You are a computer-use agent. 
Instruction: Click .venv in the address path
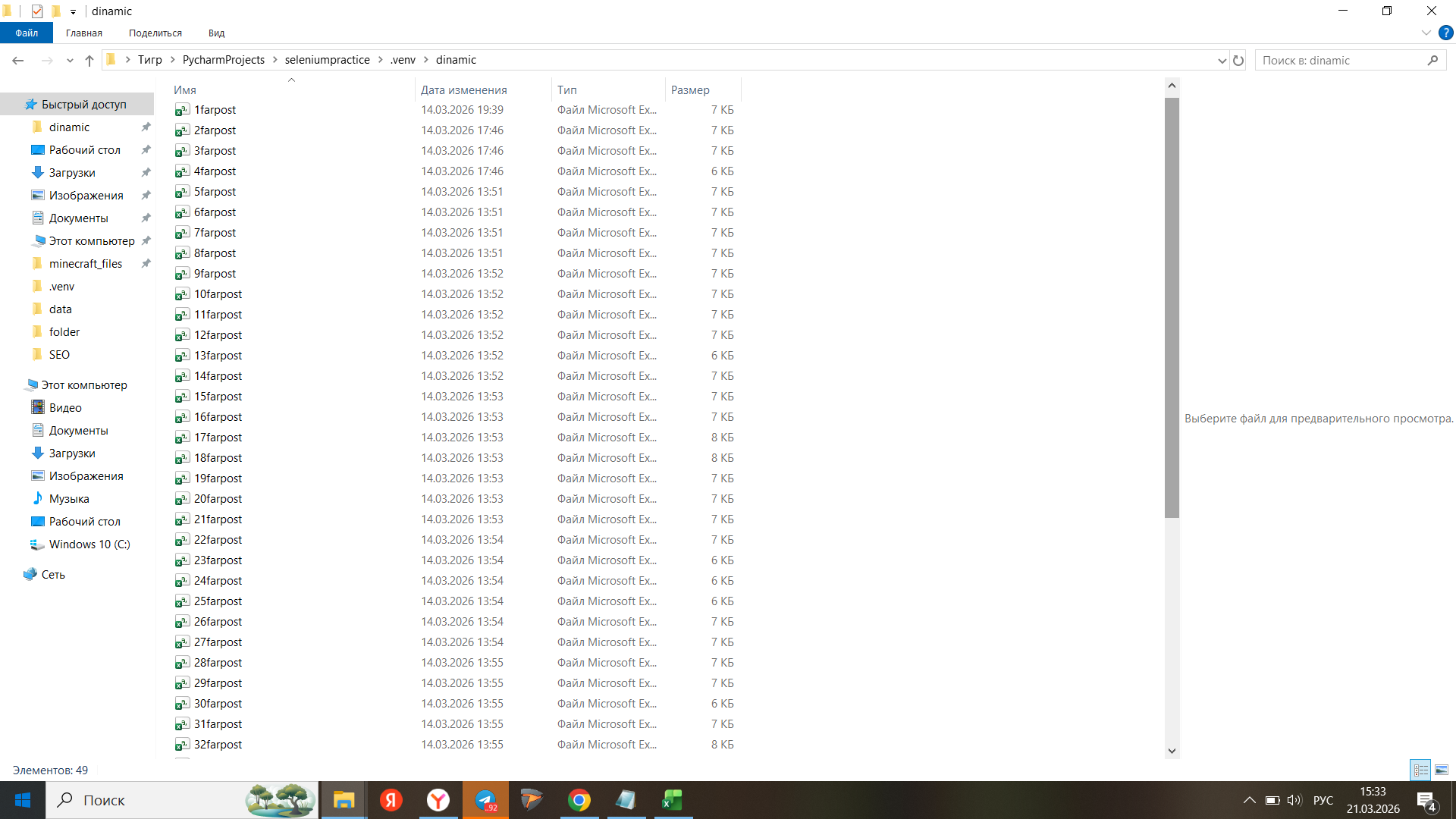point(403,60)
